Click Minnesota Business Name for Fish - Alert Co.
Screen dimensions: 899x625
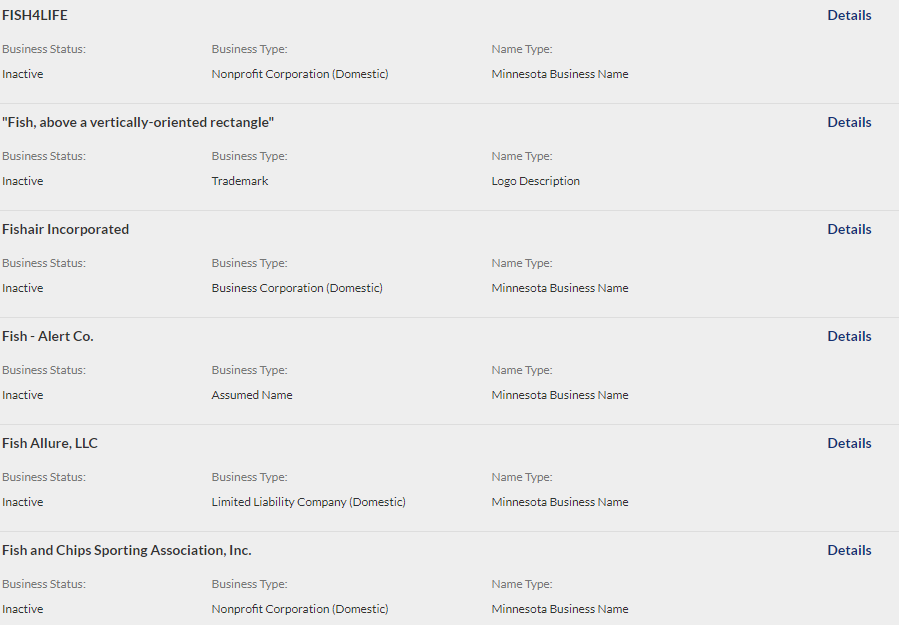560,395
